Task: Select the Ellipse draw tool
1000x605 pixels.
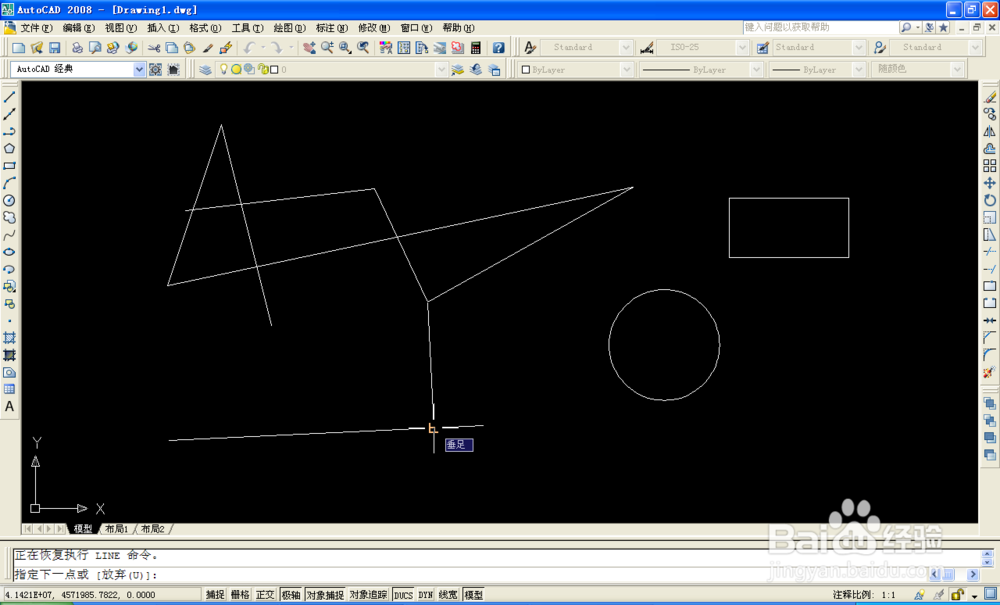Action: (10, 252)
